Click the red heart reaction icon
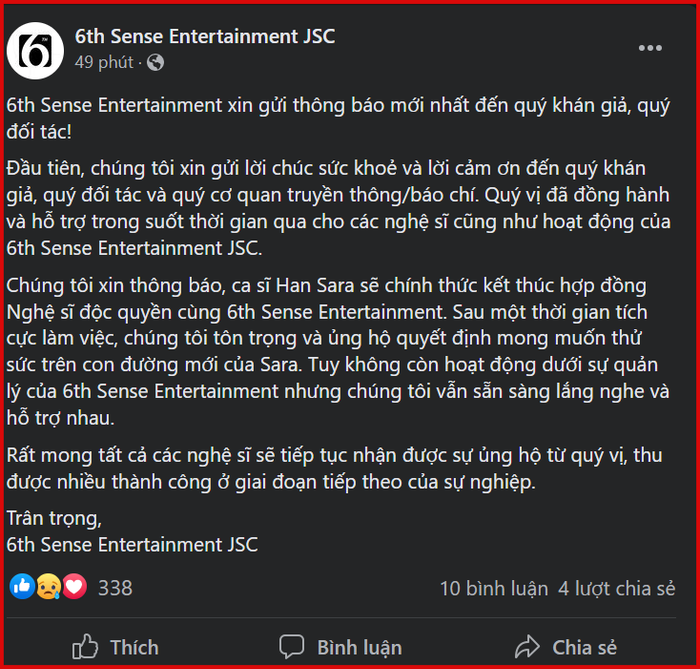700x669 pixels. [x=74, y=587]
